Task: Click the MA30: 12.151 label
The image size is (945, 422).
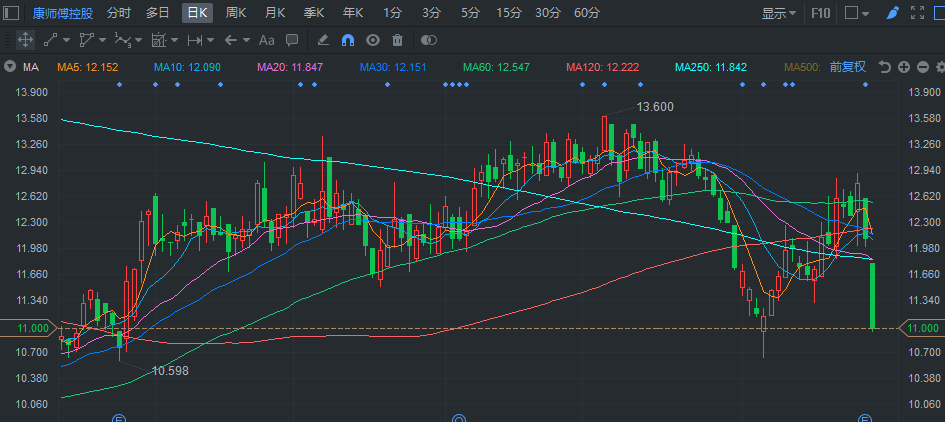Action: [x=393, y=68]
